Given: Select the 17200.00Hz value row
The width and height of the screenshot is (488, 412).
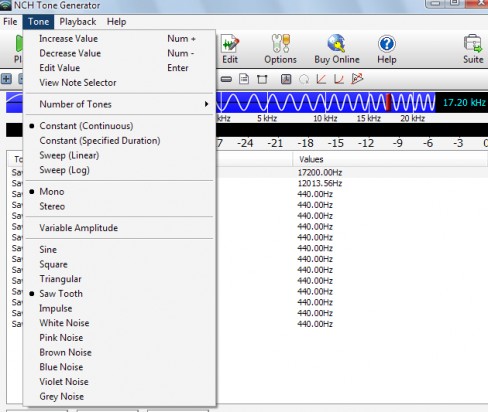Looking at the screenshot, I should [x=320, y=173].
